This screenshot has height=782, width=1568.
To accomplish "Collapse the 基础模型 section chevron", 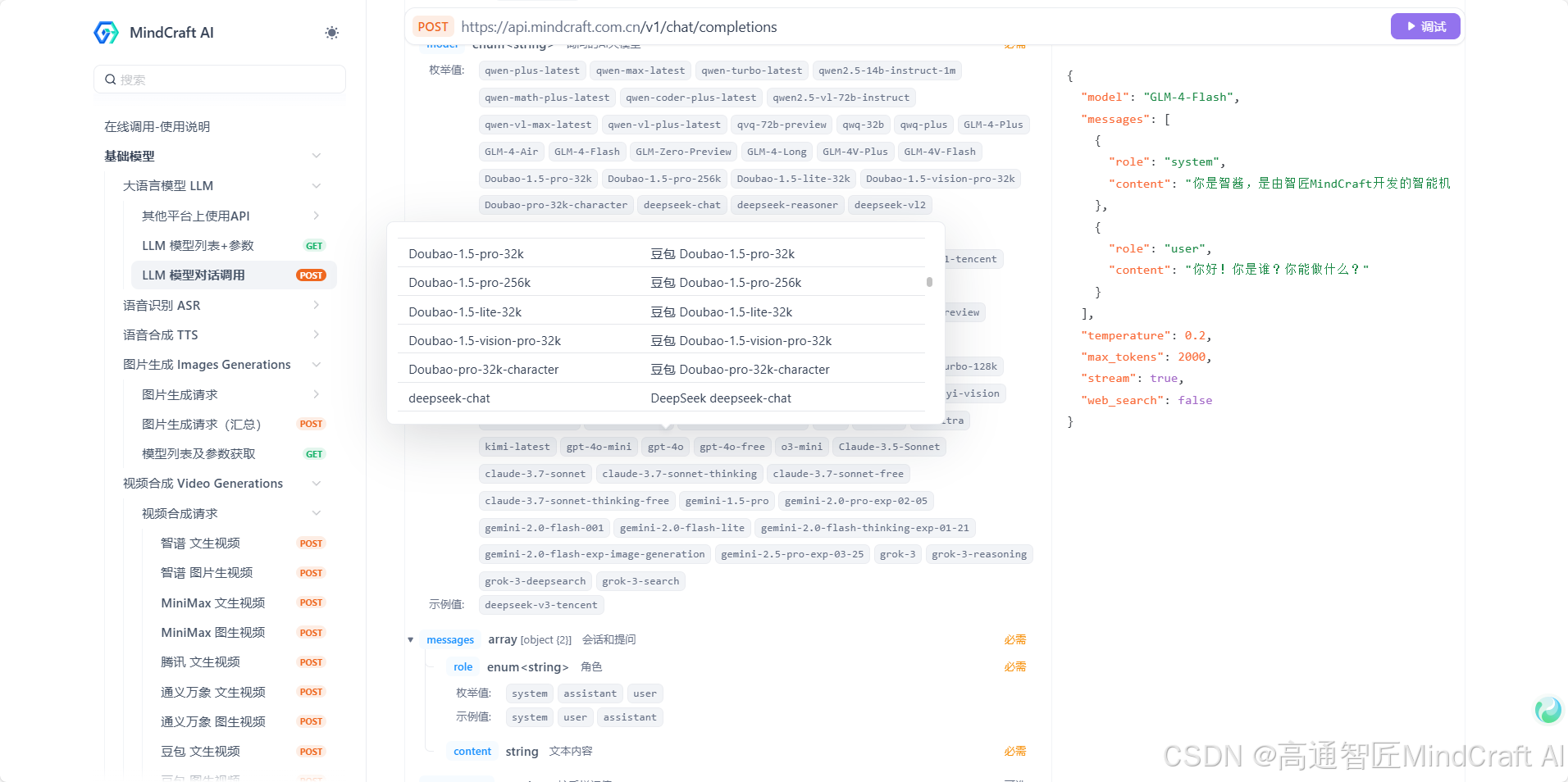I will 317,156.
